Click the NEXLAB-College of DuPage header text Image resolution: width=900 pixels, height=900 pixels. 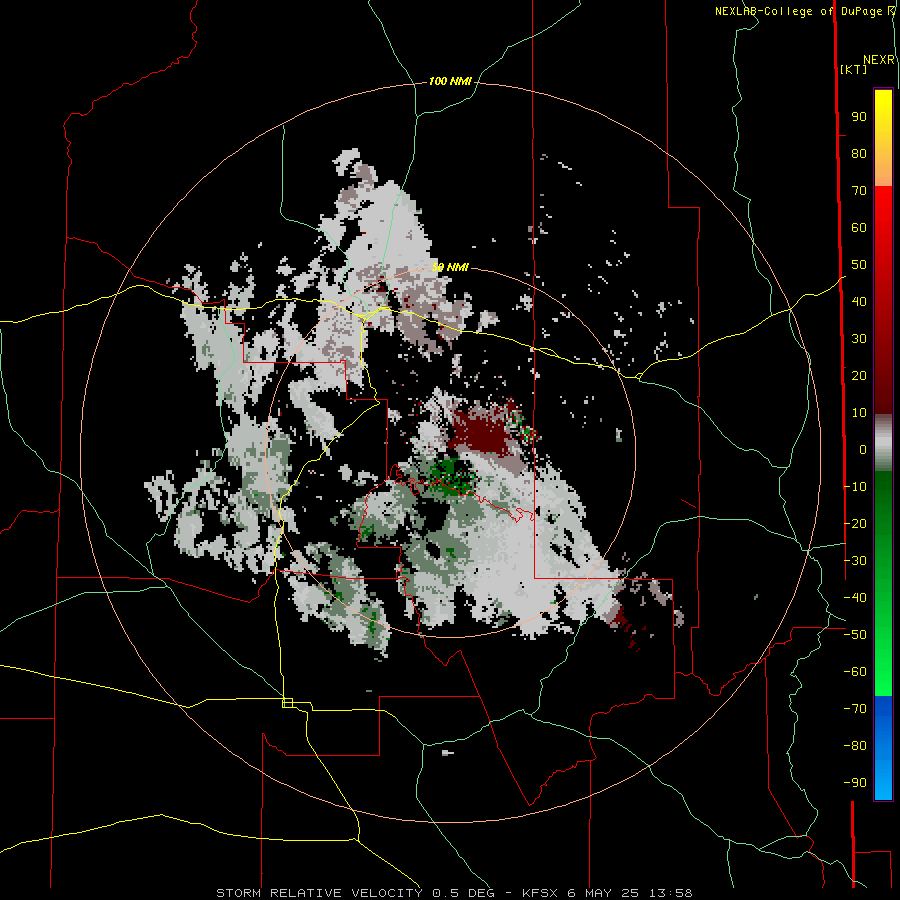(804, 11)
